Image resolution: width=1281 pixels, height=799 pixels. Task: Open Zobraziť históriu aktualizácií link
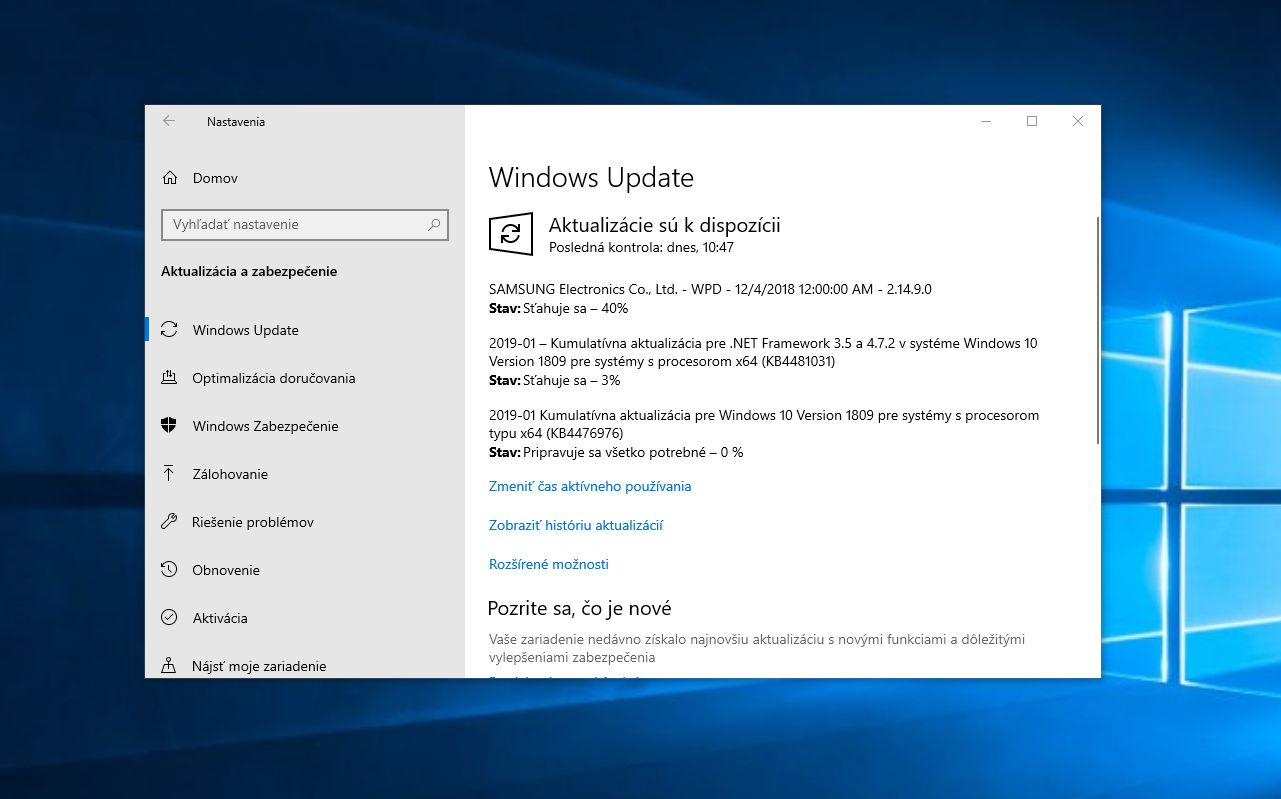coord(576,525)
